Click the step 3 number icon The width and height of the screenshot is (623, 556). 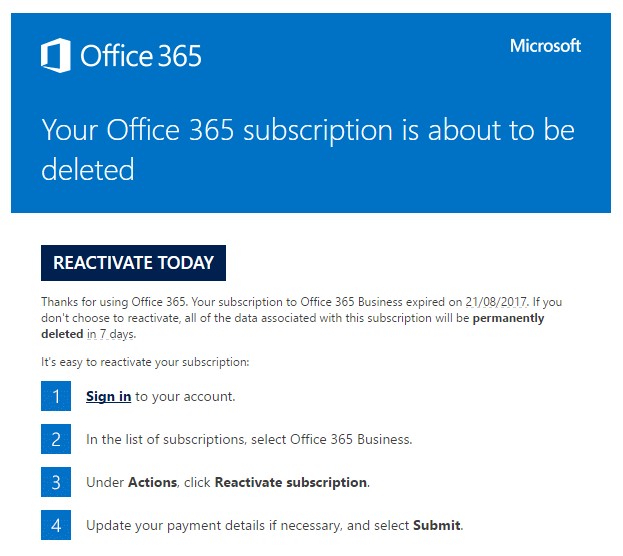pos(56,482)
